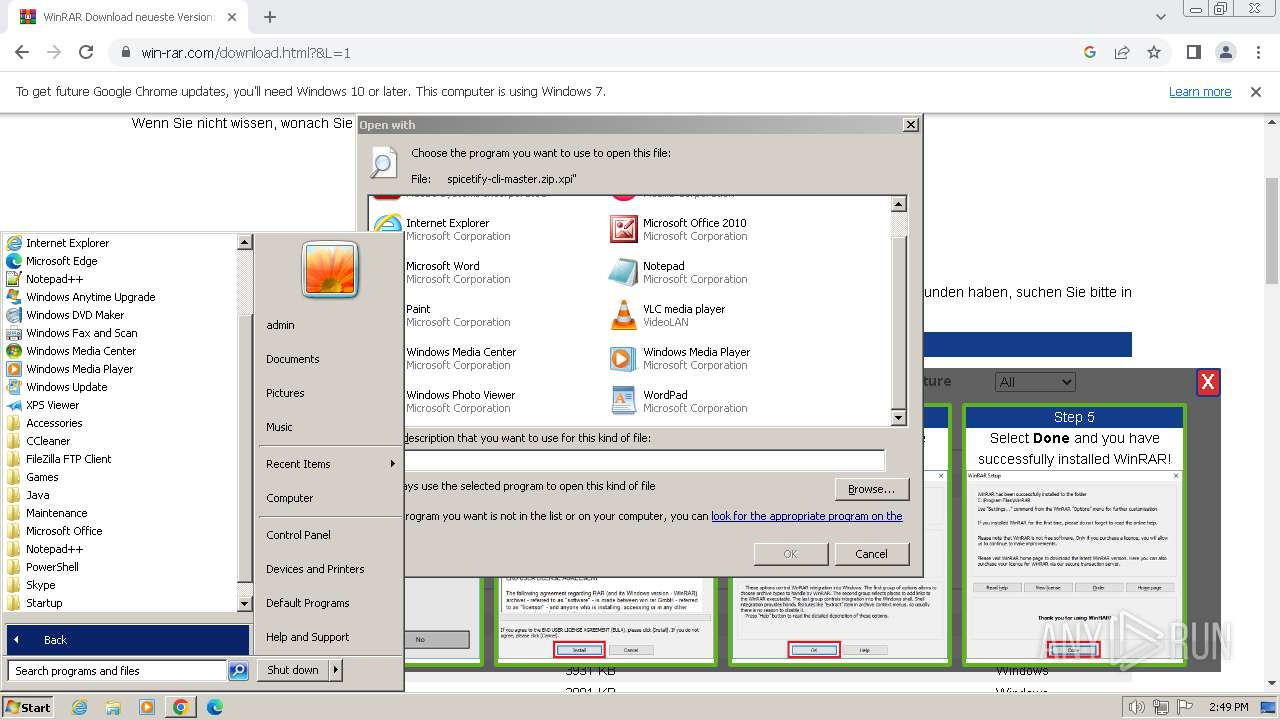Viewport: 1280px width, 720px height.
Task: Open Devices and Printers from Start menu
Action: (x=315, y=569)
